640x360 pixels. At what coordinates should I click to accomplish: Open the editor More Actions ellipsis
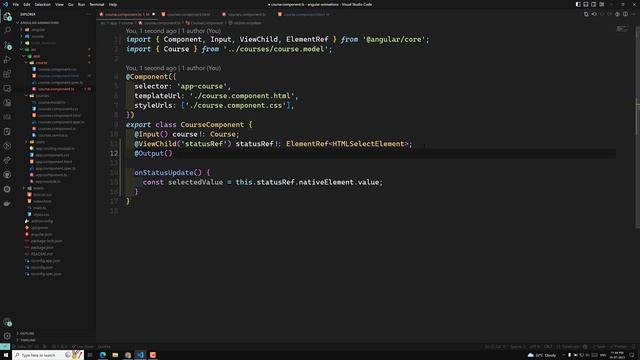pyautogui.click(x=633, y=14)
